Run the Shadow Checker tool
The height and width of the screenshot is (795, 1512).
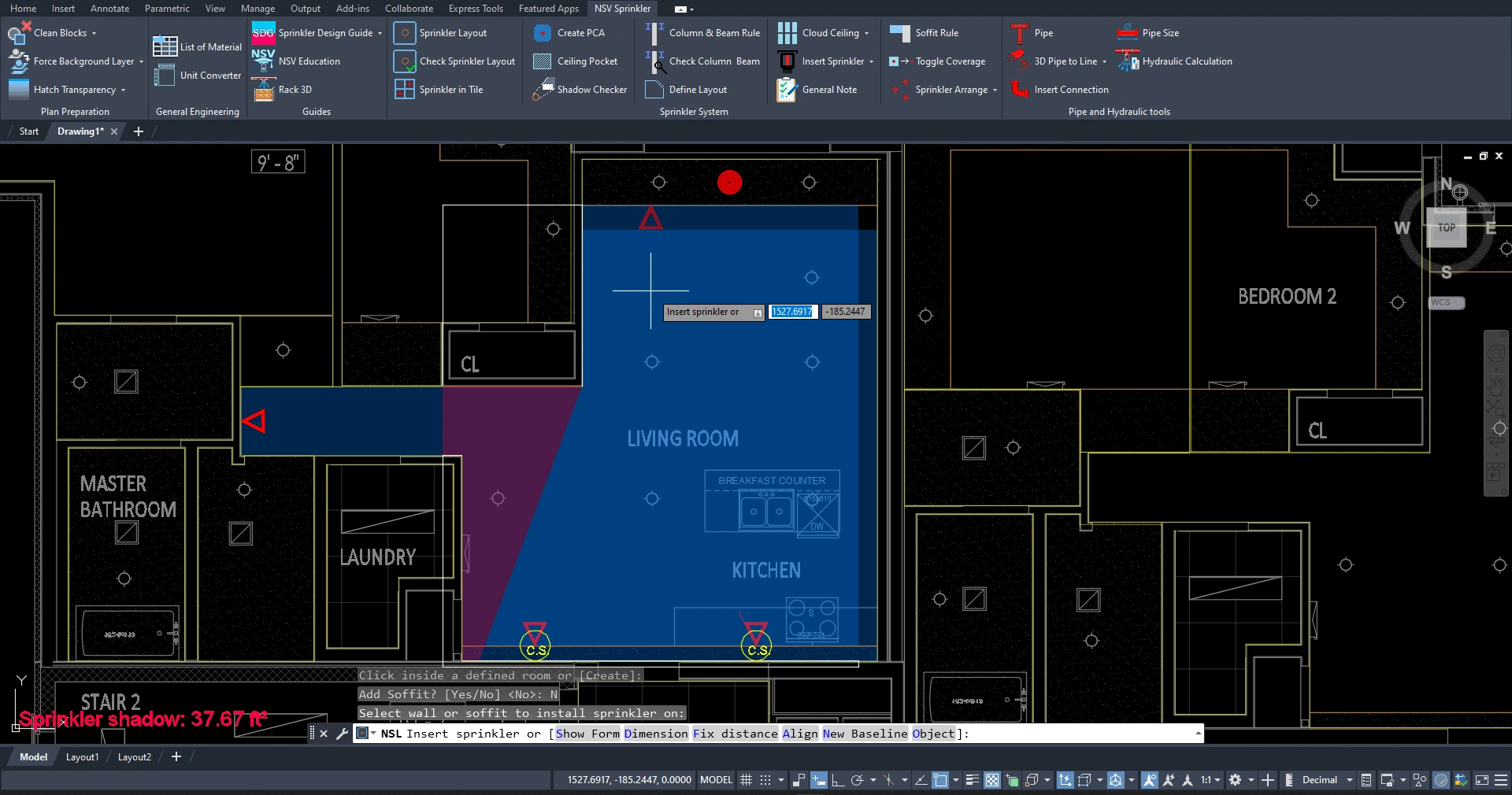580,90
